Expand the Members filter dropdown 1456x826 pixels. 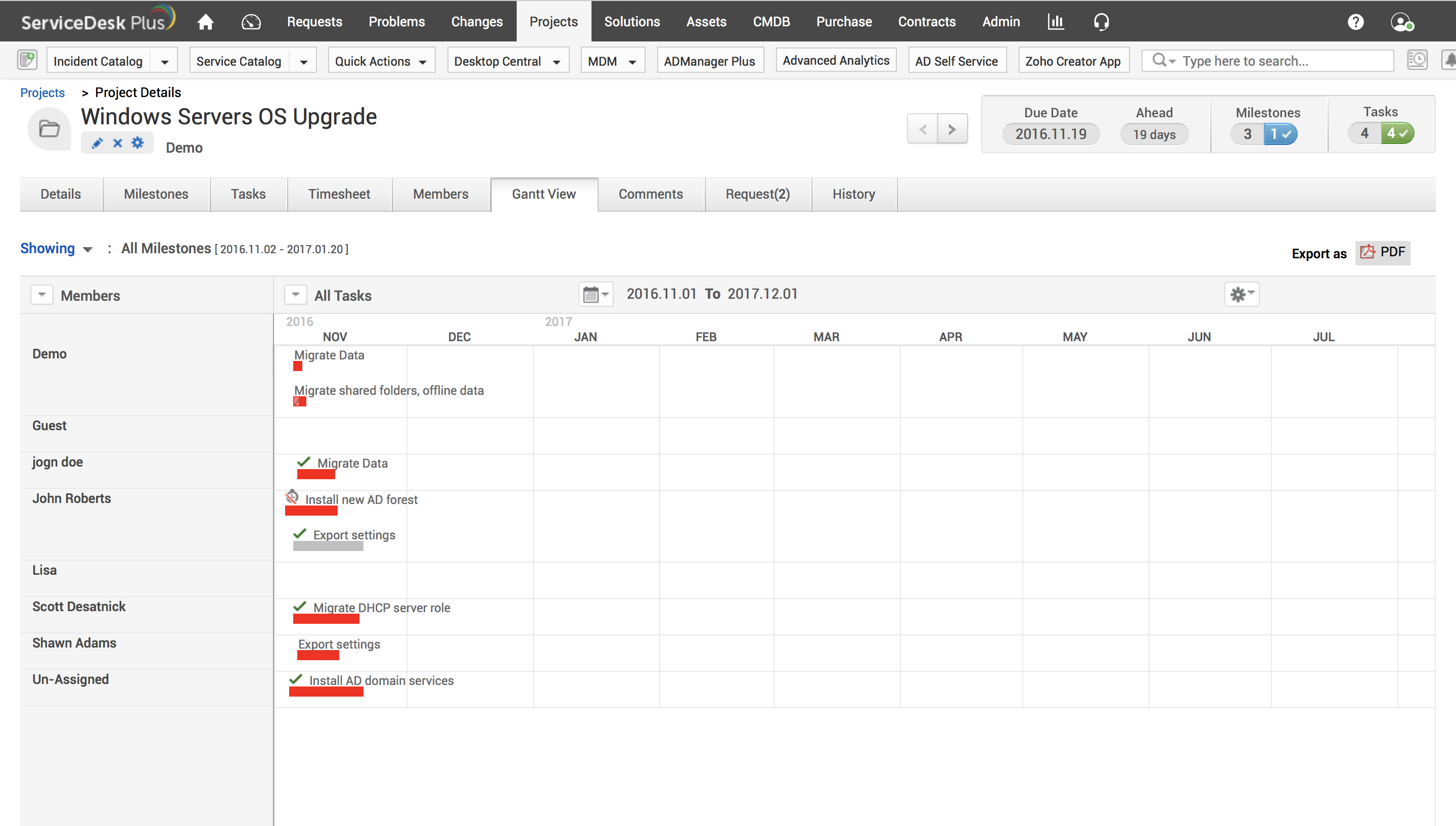click(x=41, y=295)
